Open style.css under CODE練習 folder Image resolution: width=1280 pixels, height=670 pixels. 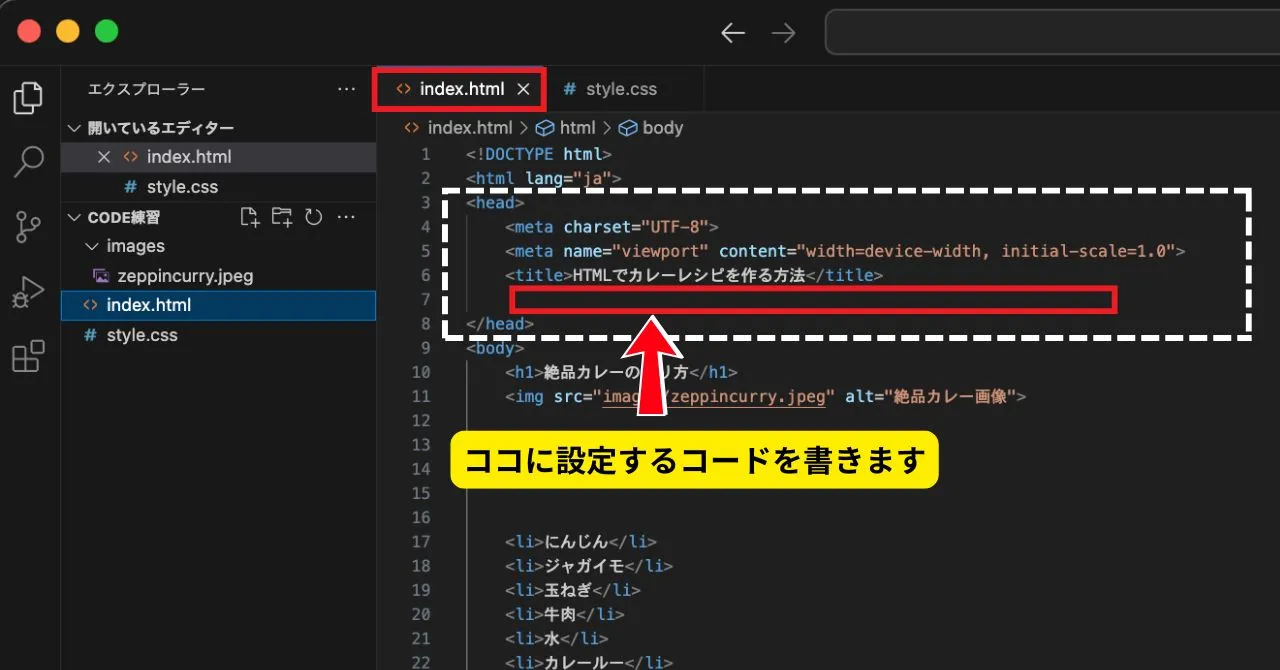click(x=142, y=335)
